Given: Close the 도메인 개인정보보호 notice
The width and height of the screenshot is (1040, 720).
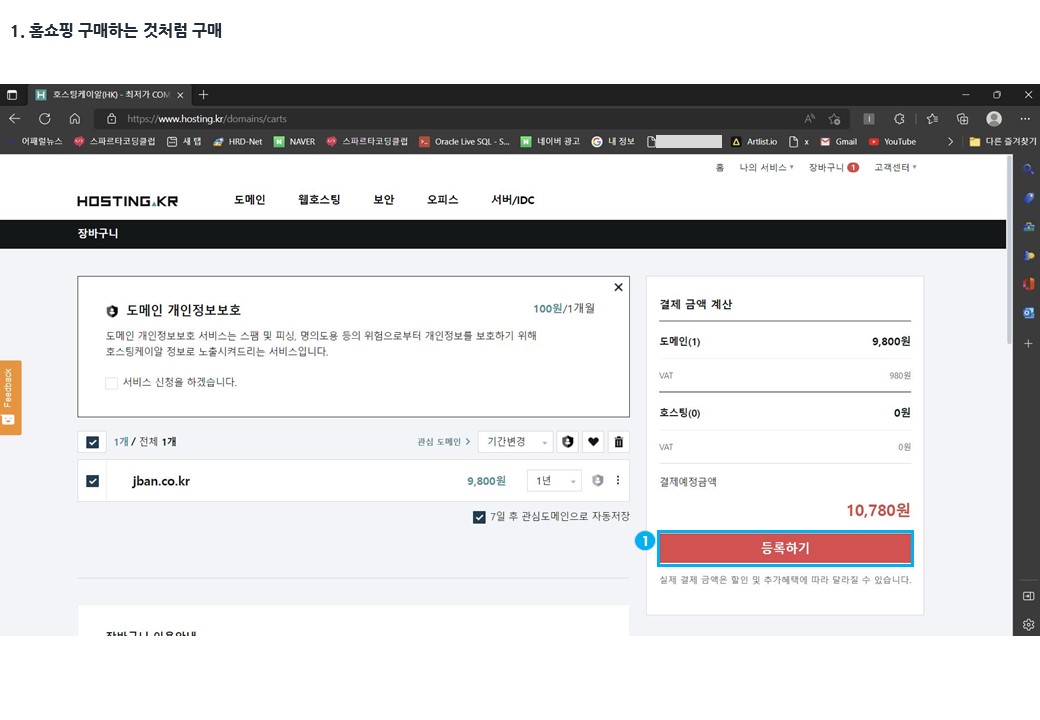Looking at the screenshot, I should (x=618, y=287).
